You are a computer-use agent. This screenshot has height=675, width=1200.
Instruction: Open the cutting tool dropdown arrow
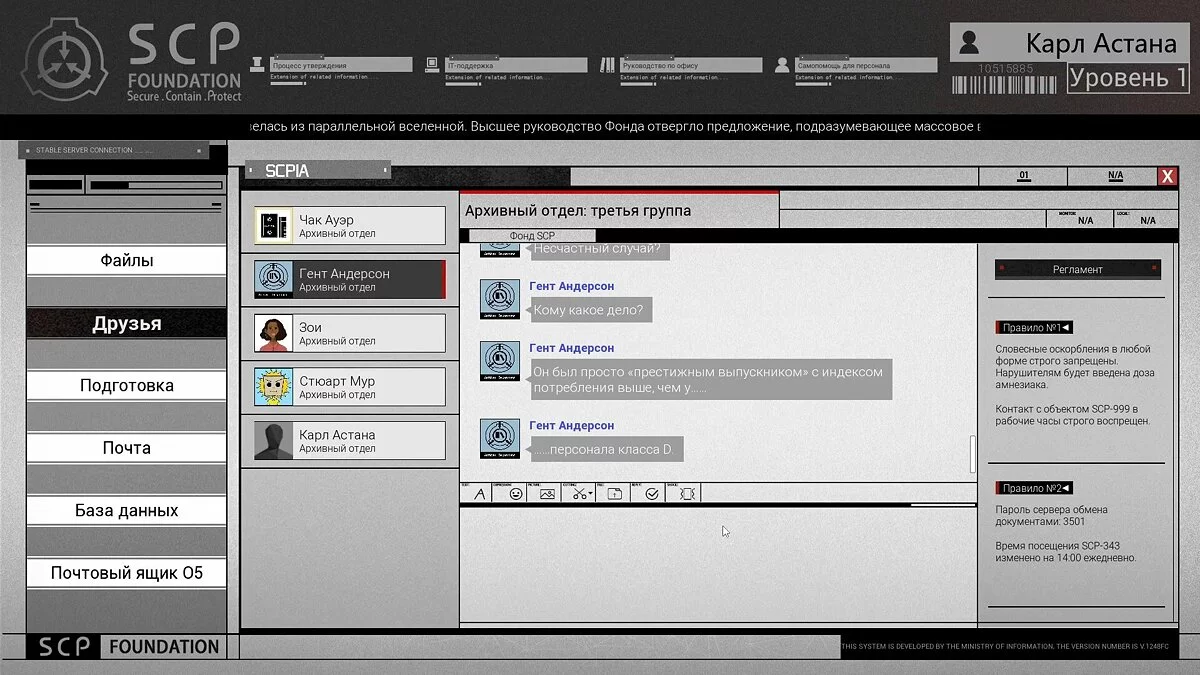(590, 494)
